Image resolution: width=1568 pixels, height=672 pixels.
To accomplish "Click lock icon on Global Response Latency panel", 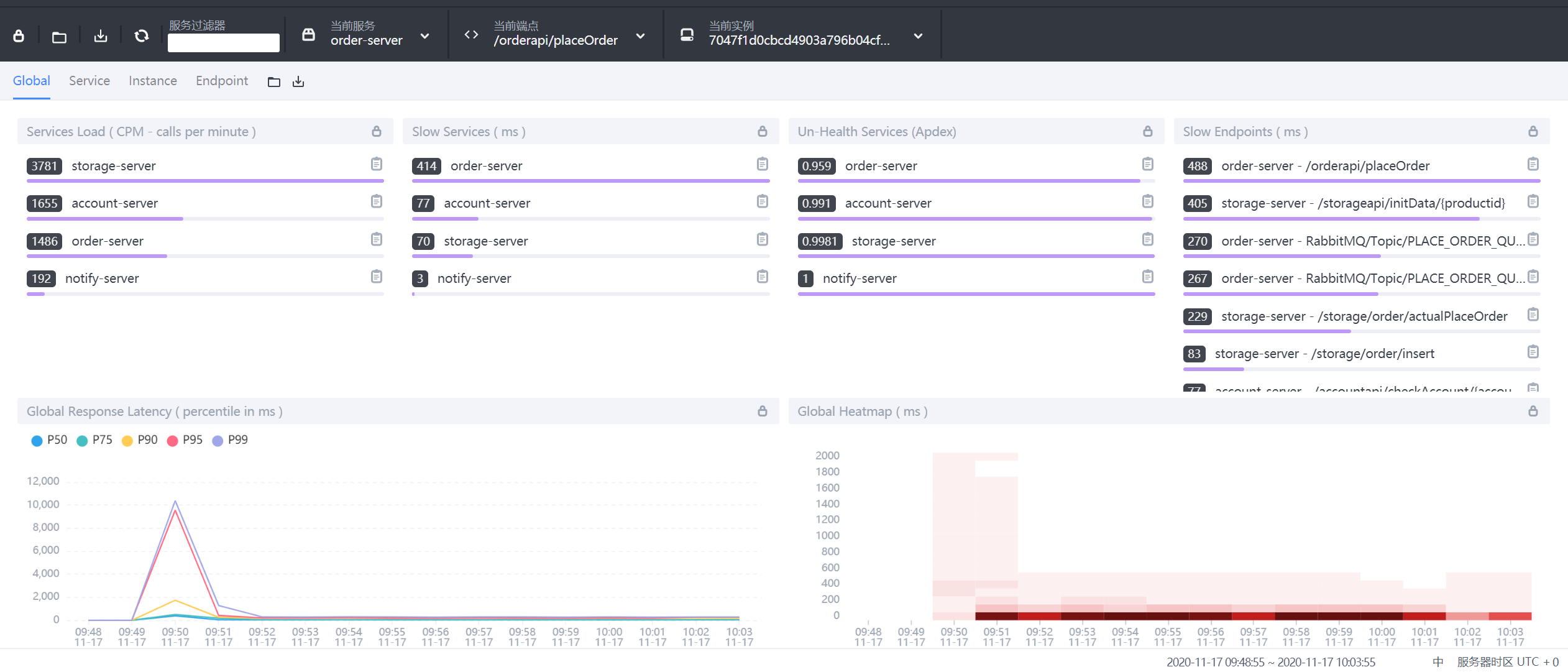I will pyautogui.click(x=763, y=411).
